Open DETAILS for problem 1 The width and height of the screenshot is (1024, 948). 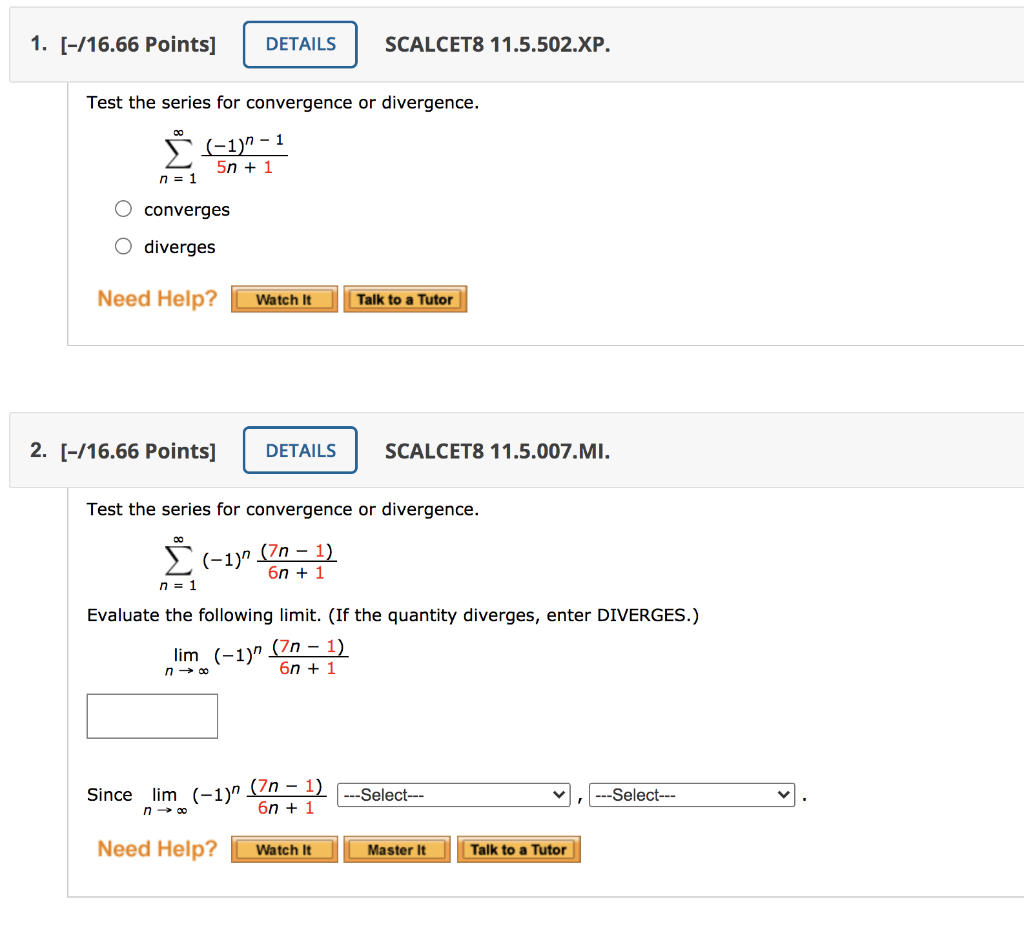pos(299,44)
